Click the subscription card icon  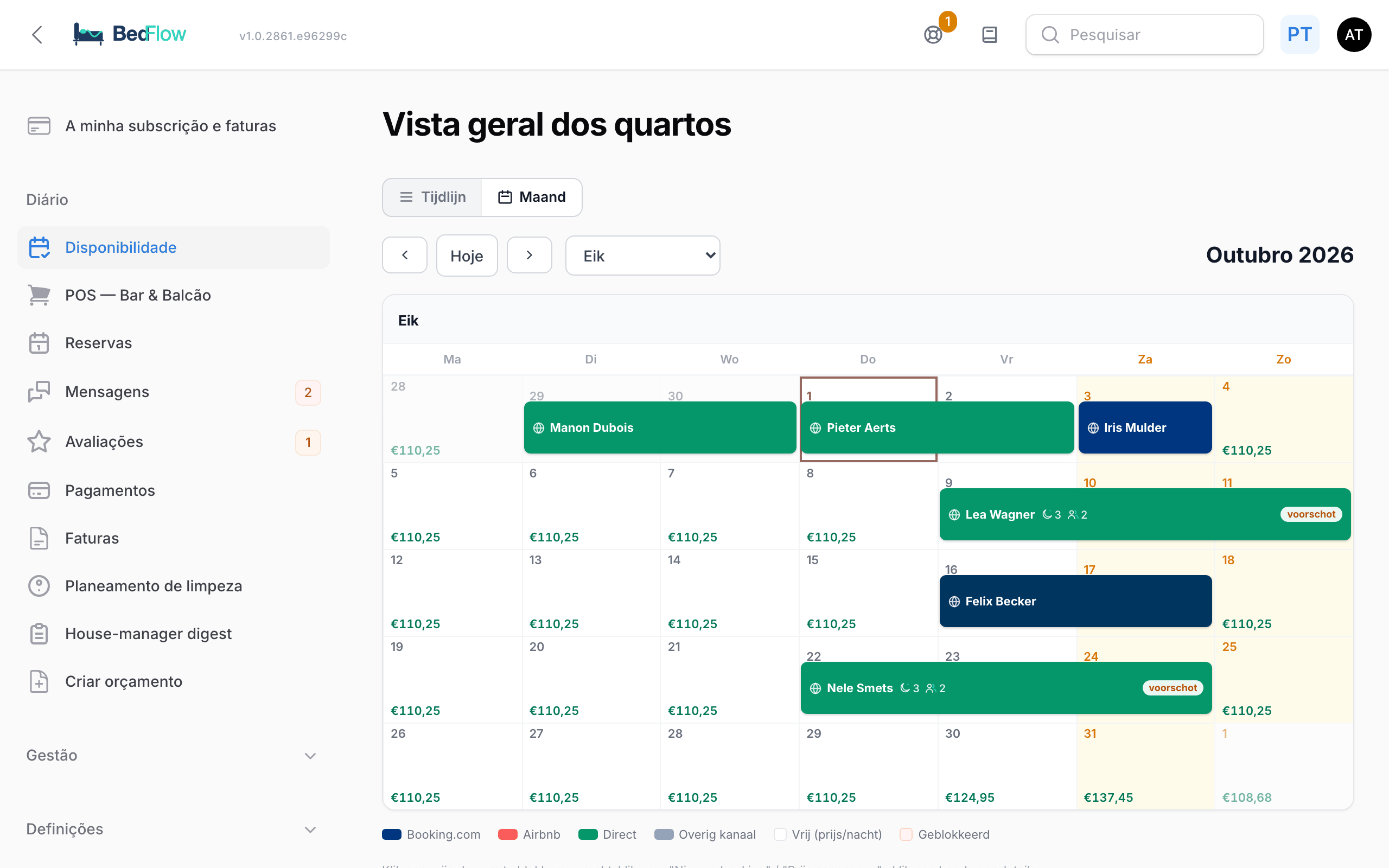point(39,126)
